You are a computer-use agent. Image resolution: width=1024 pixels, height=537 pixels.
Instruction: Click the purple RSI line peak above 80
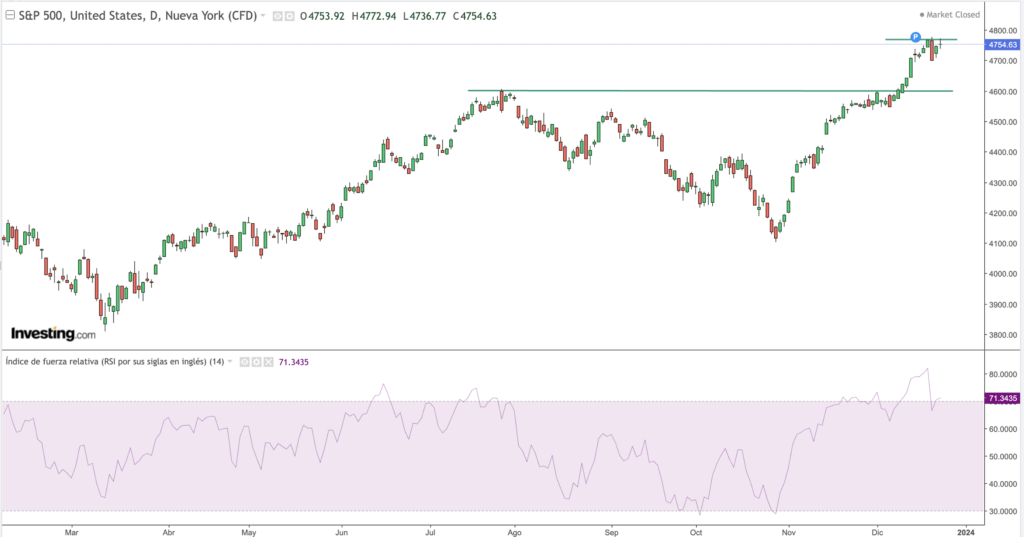928,369
